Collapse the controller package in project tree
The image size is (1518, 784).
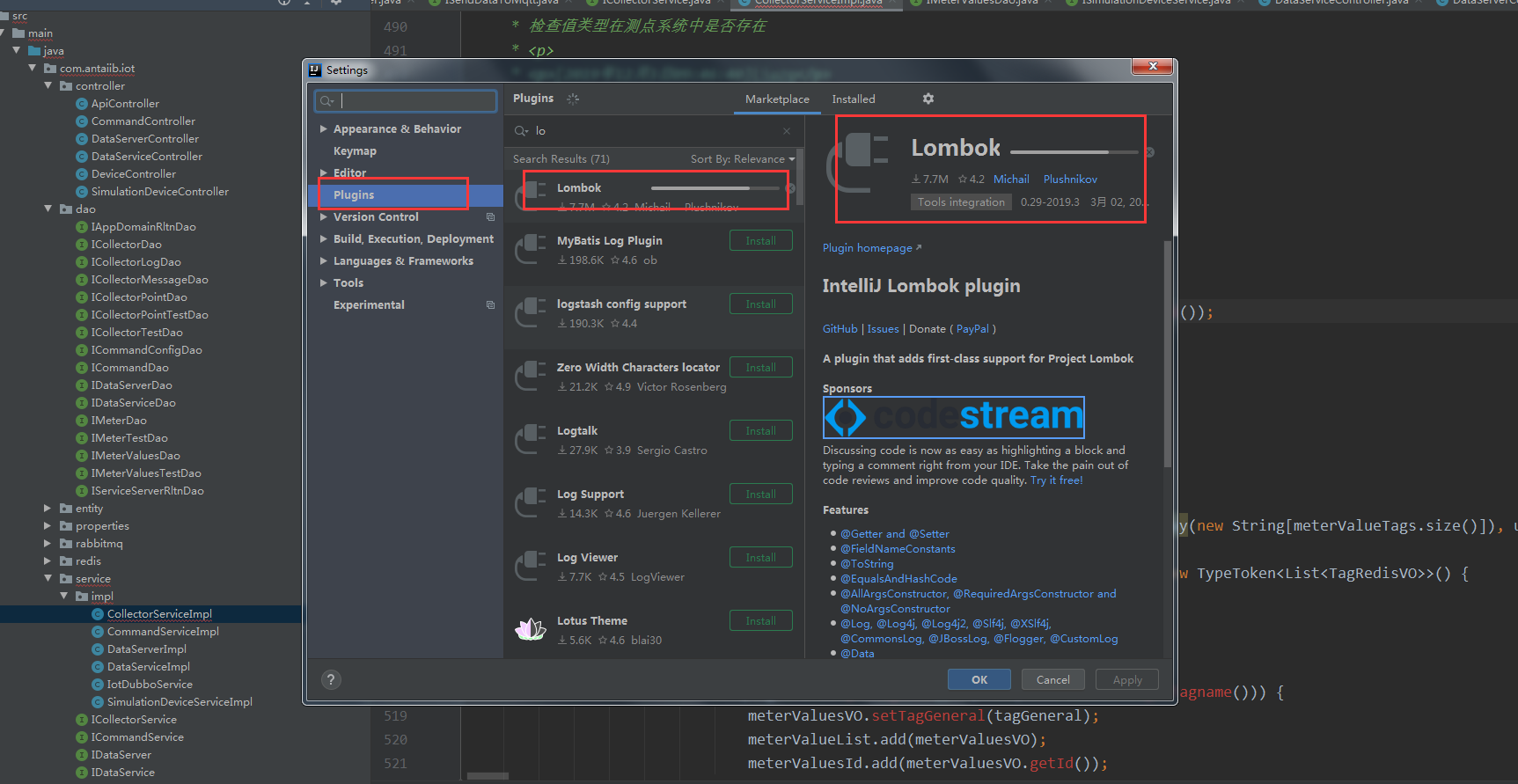[x=48, y=86]
